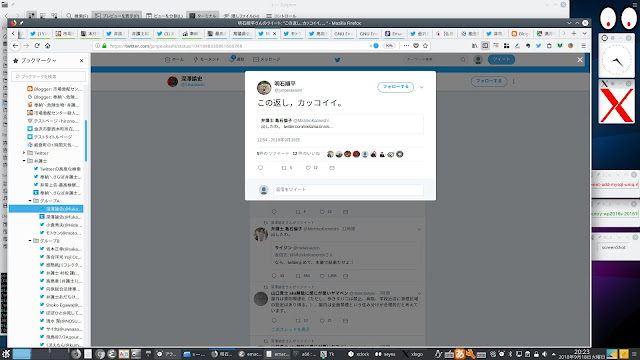Send the tweet via direct message icon
Screen dimensions: 640x360
332,168
